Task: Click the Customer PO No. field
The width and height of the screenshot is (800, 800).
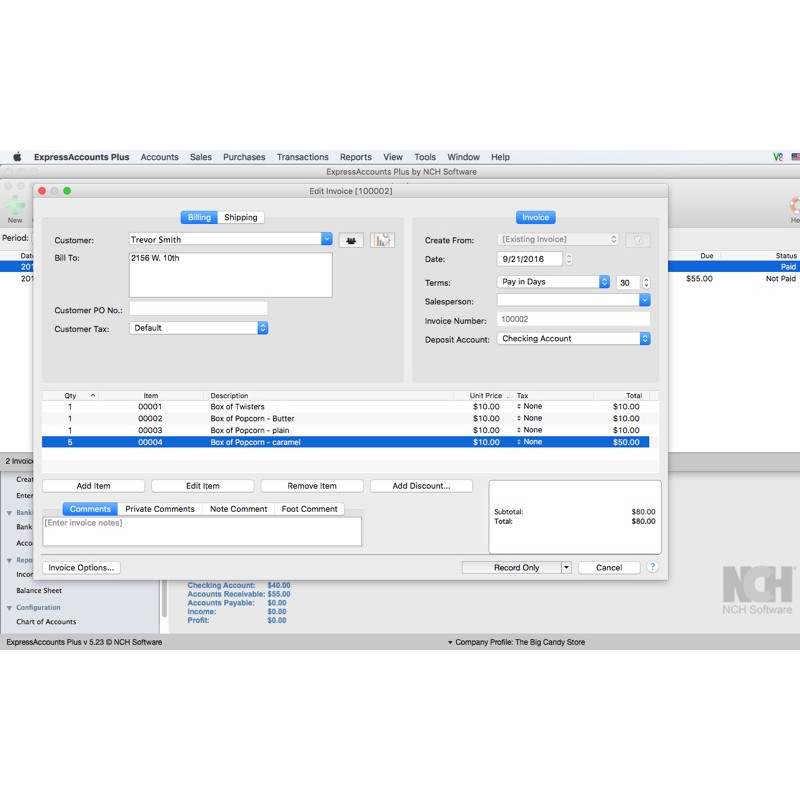Action: coord(198,308)
